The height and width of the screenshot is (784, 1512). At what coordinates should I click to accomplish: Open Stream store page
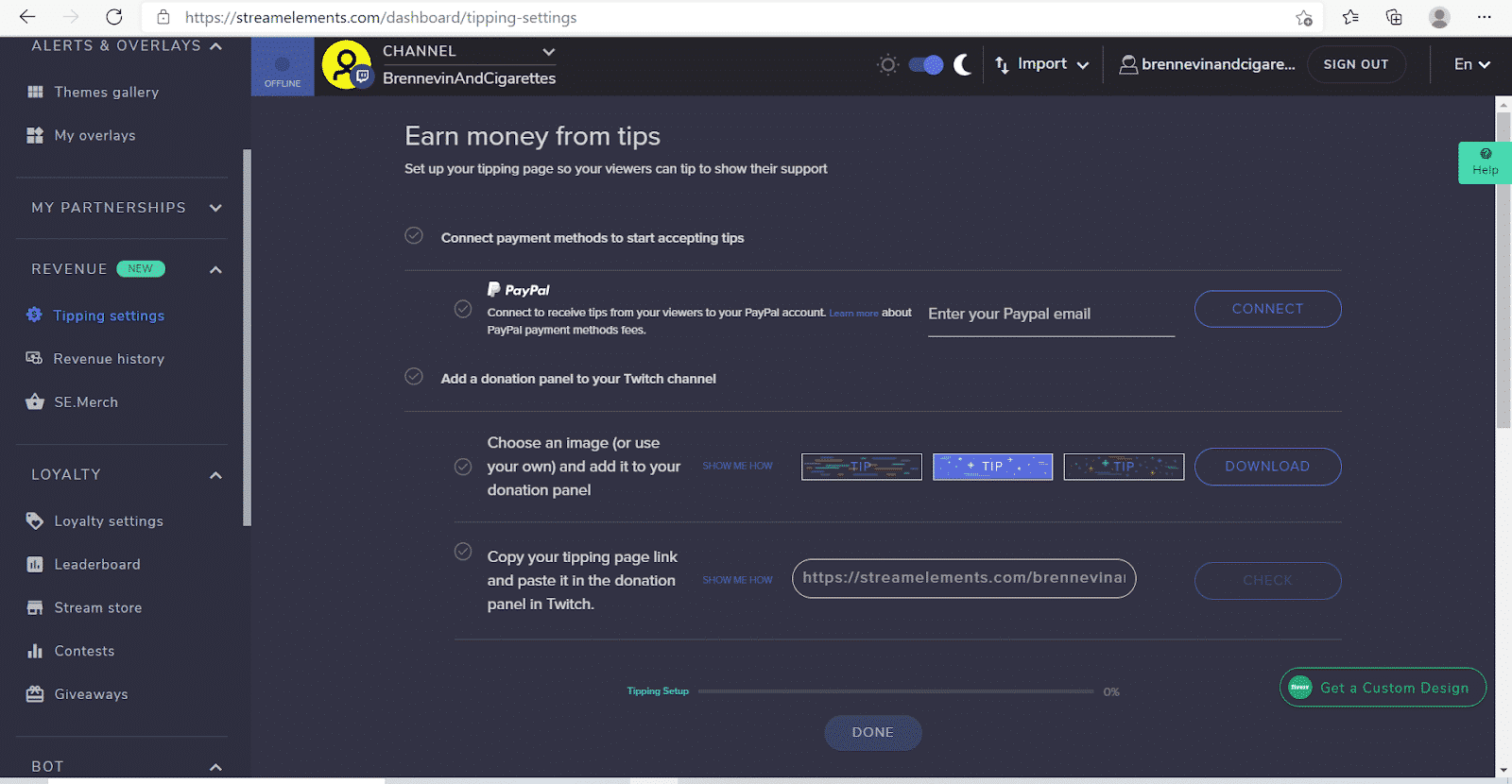pos(98,608)
